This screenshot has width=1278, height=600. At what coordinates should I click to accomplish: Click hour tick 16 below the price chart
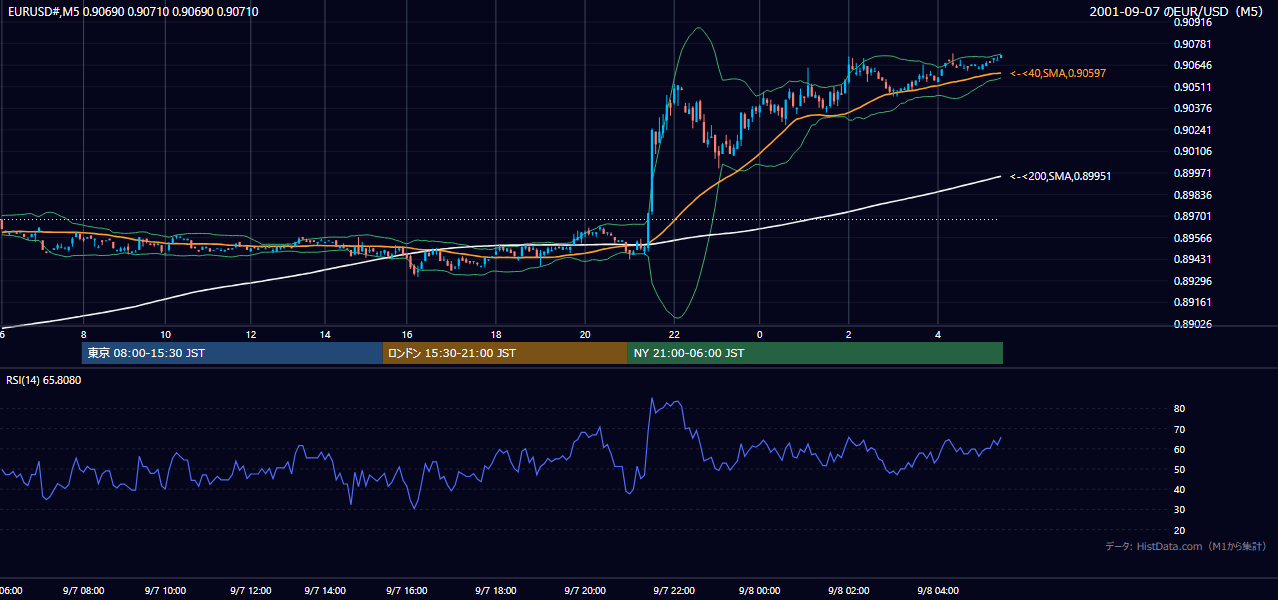(x=408, y=334)
